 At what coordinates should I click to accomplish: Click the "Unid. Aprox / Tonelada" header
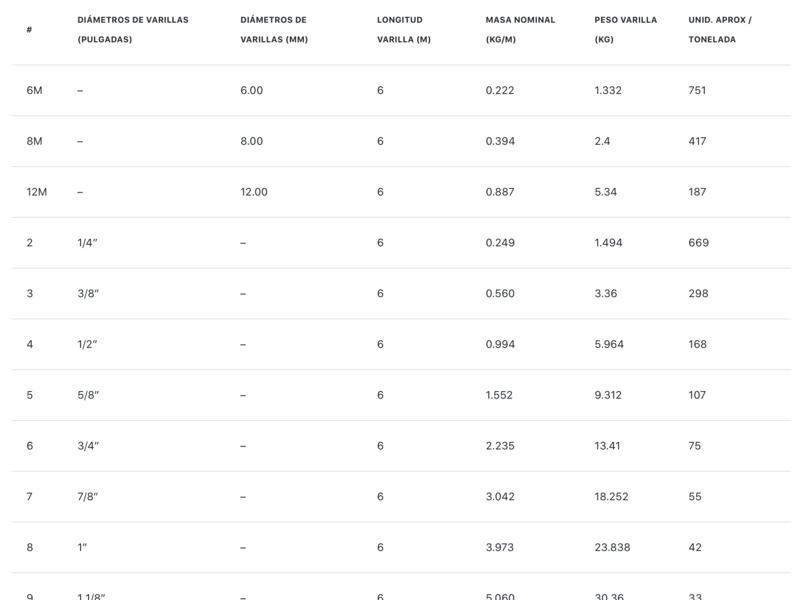pos(720,29)
